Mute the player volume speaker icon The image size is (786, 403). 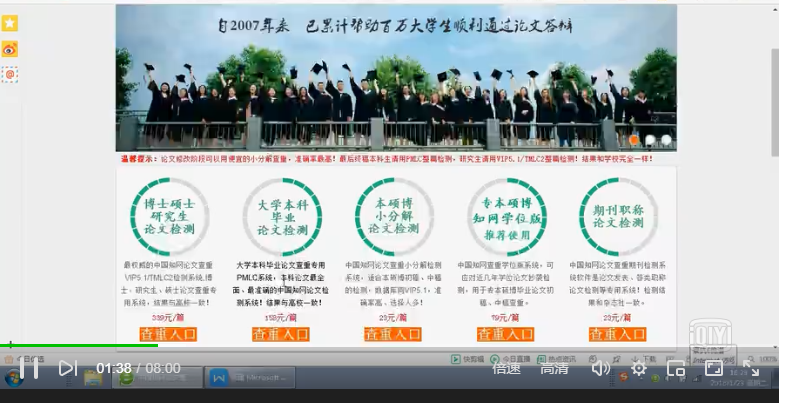(600, 368)
